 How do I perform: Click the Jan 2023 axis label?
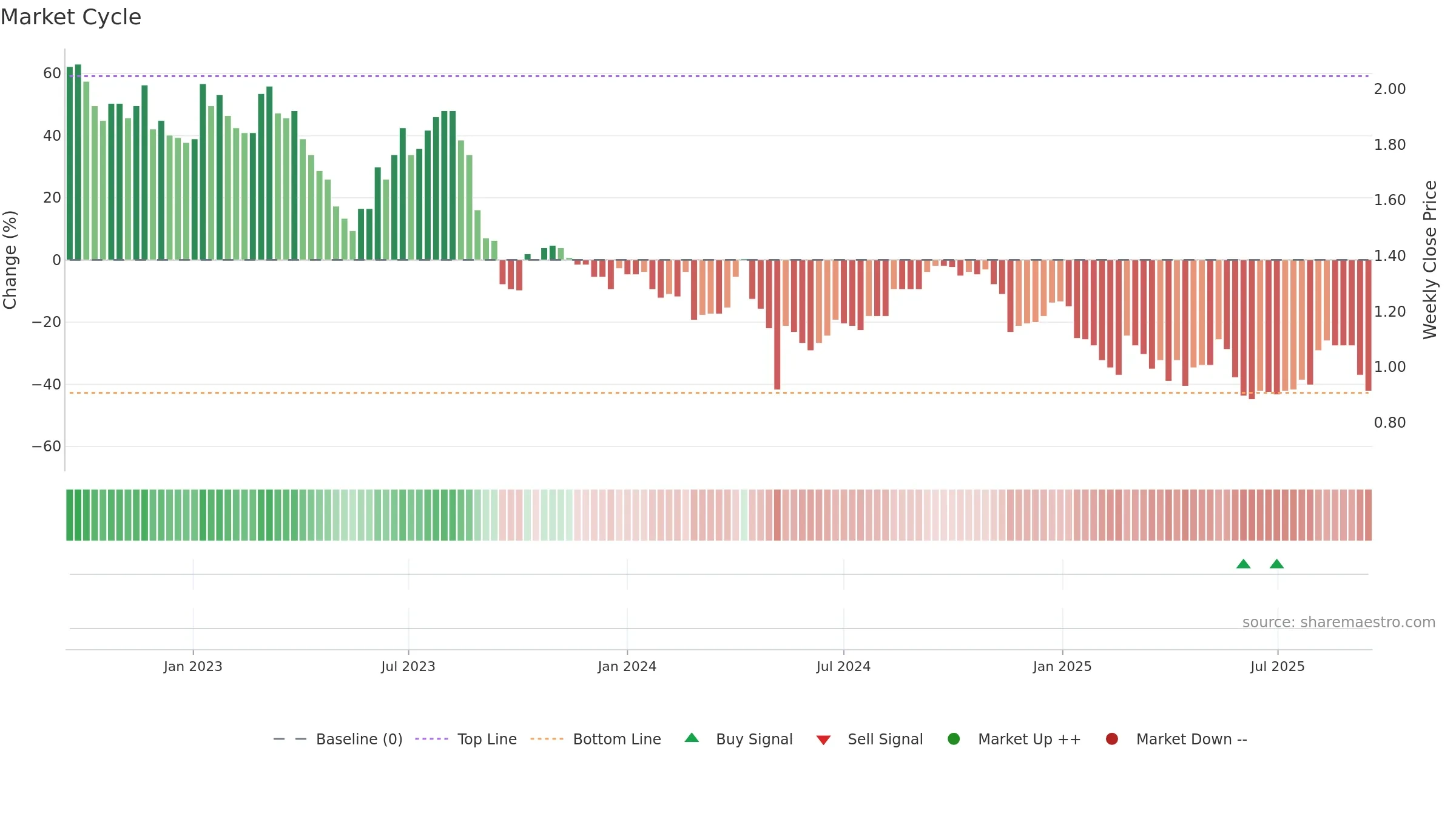pyautogui.click(x=193, y=666)
